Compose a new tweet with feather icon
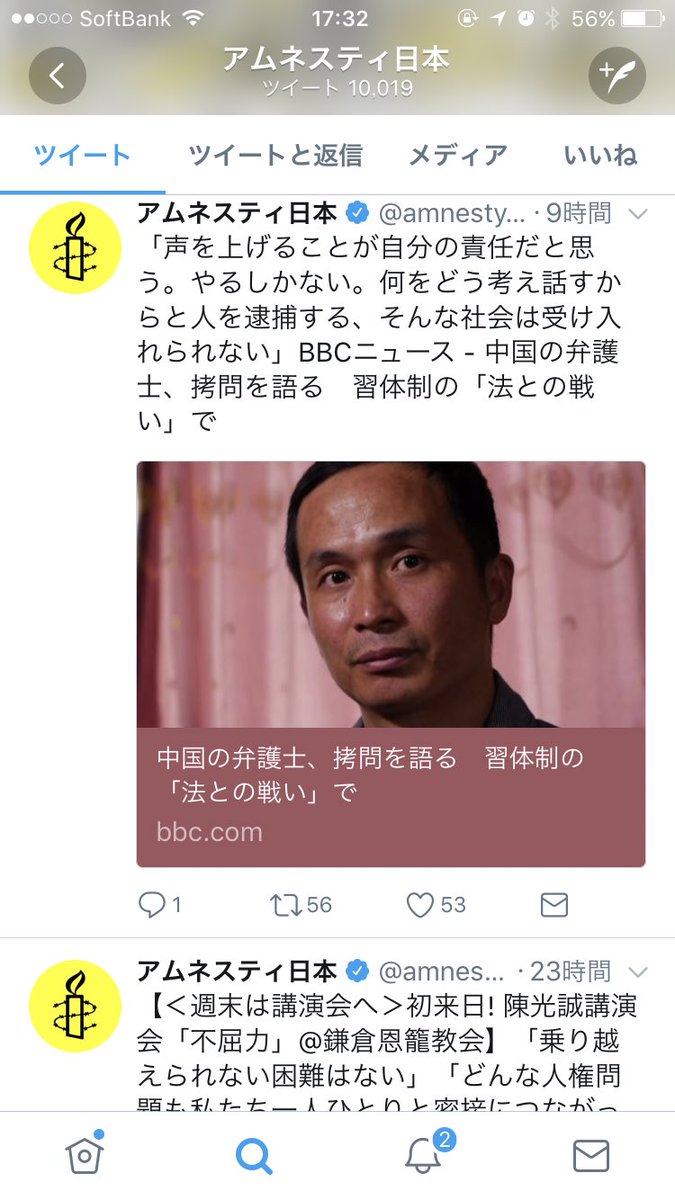Viewport: 675px width, 1200px height. click(617, 75)
